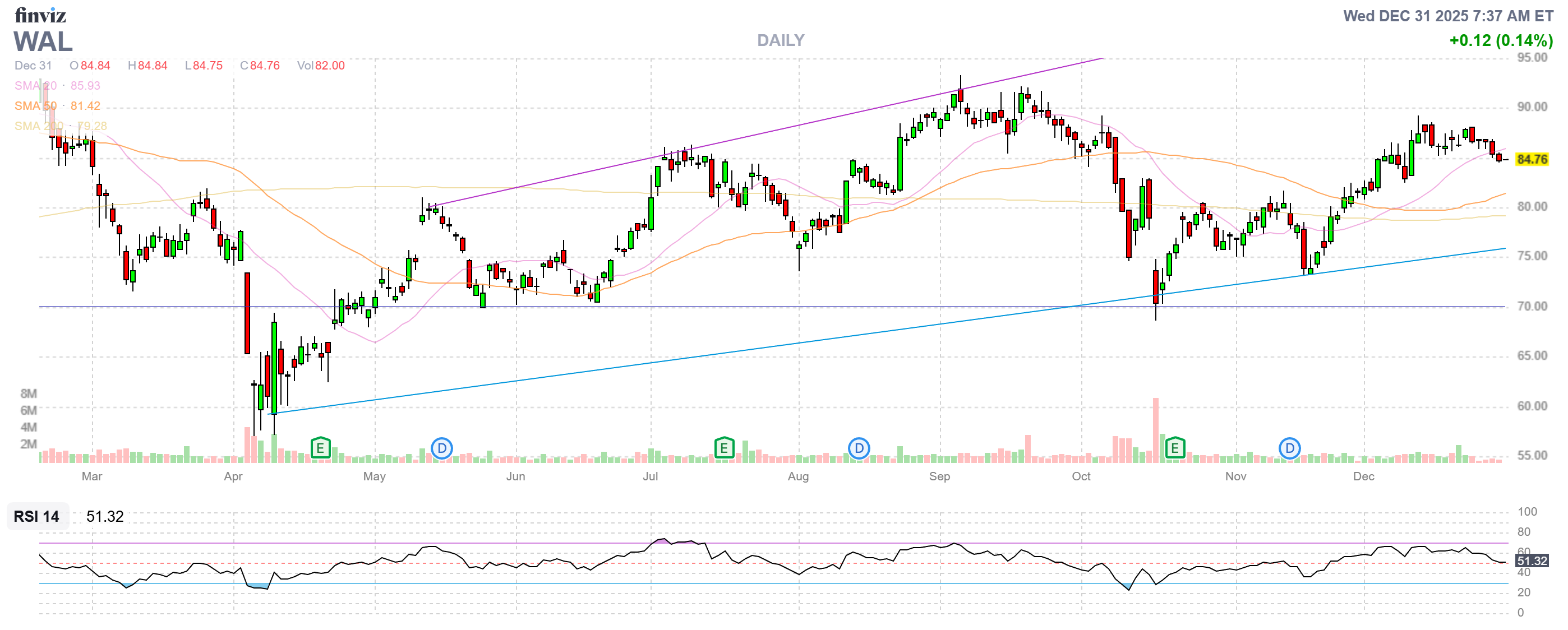This screenshot has width=1568, height=630.
Task: Click the November dividend D marker
Action: [x=1289, y=449]
